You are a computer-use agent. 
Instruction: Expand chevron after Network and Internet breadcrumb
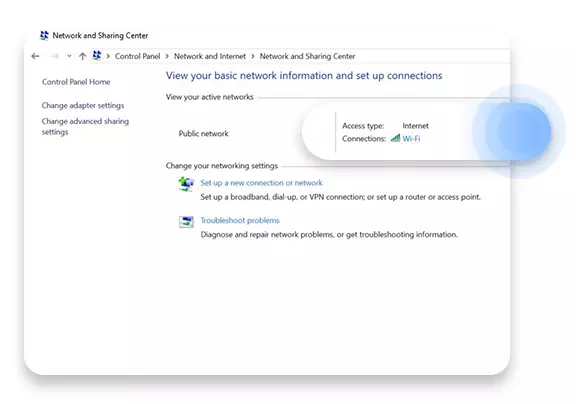point(253,56)
